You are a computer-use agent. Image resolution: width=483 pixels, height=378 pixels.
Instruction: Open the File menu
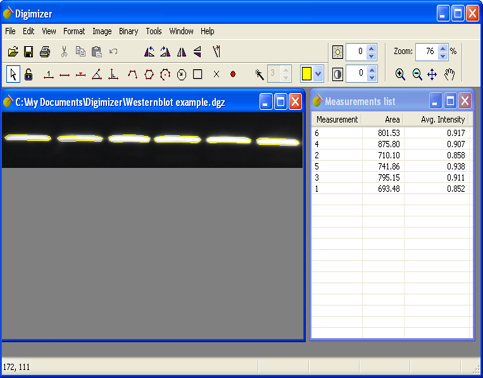pyautogui.click(x=10, y=31)
